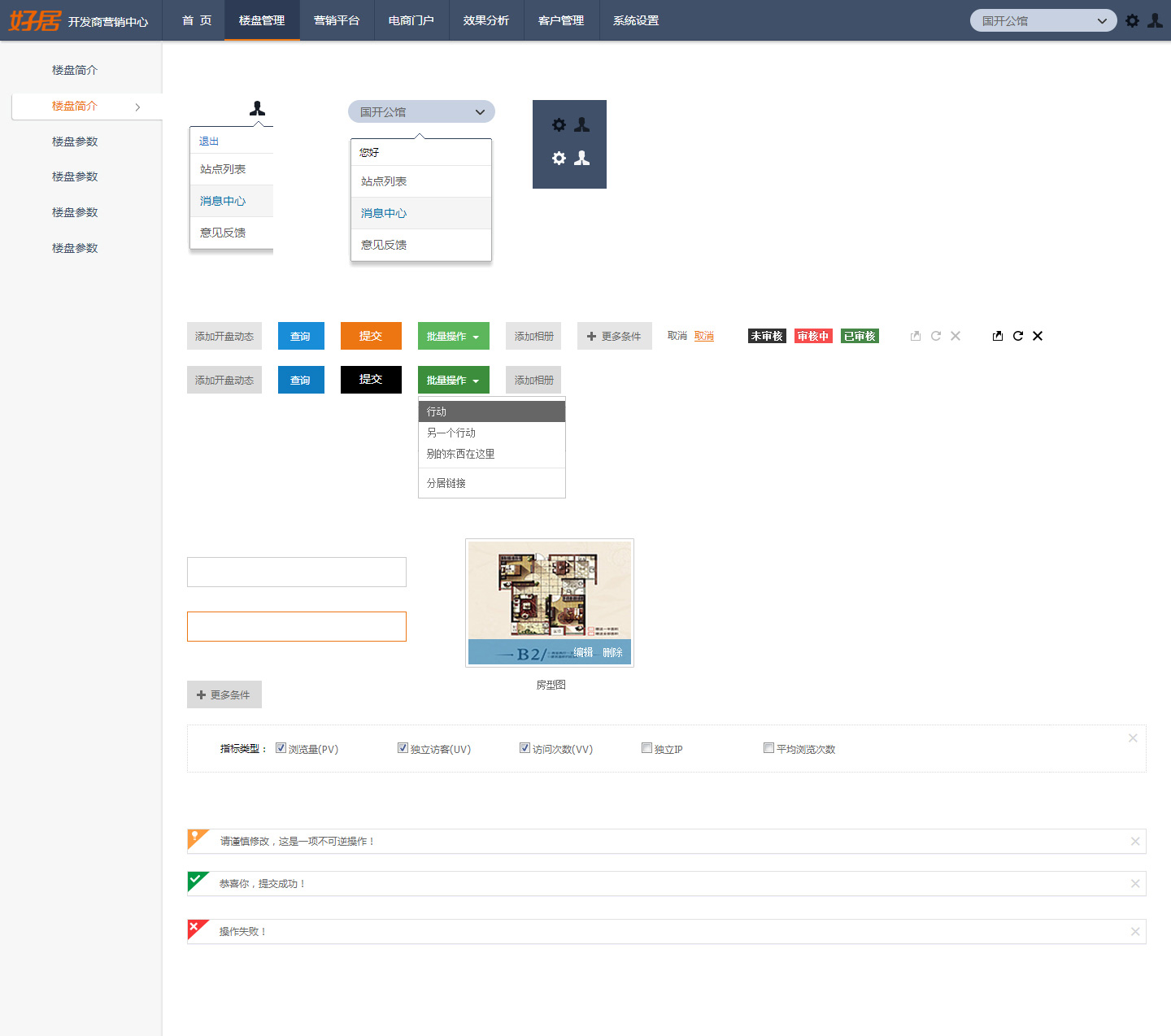Viewport: 1171px width, 1036px height.
Task: Click the user profile icon in top navbar
Action: point(1155,20)
